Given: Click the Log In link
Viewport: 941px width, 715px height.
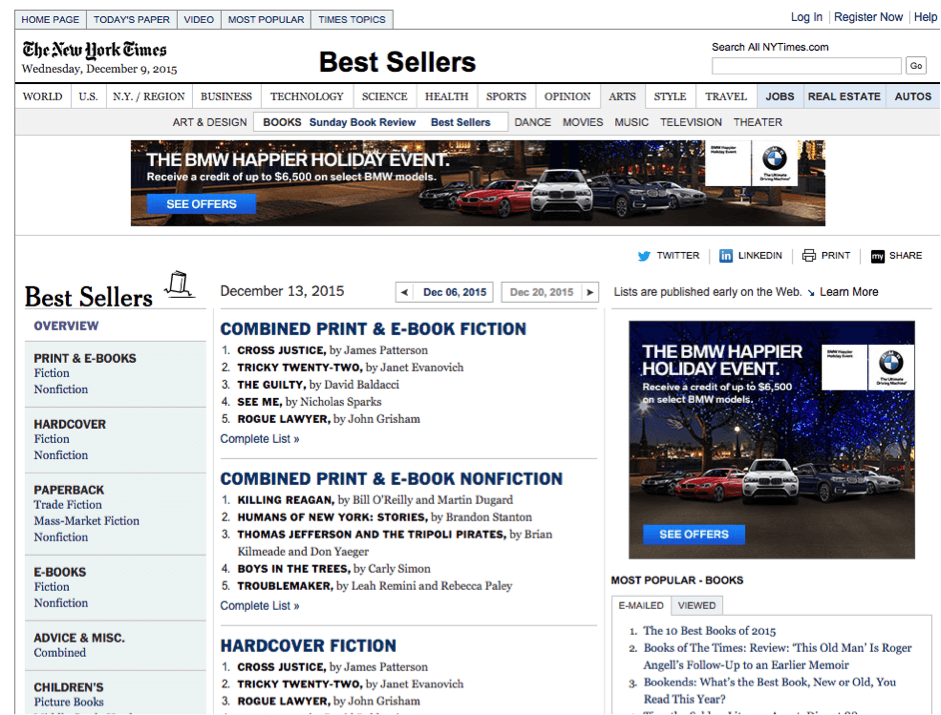Looking at the screenshot, I should point(806,17).
